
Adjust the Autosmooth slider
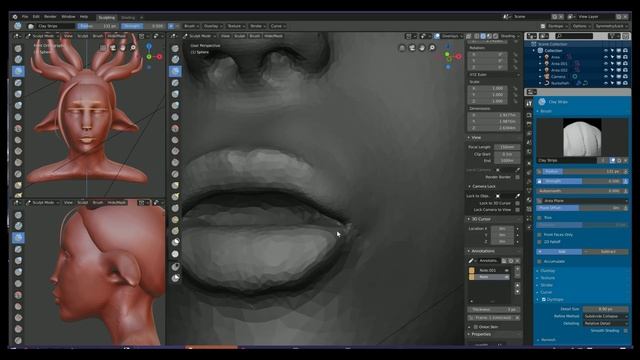coord(582,191)
